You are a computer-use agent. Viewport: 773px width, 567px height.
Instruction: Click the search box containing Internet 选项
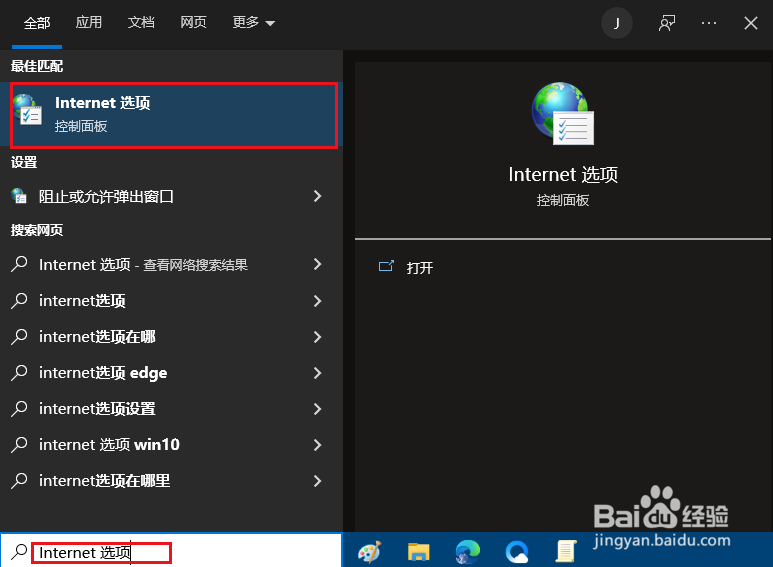171,552
